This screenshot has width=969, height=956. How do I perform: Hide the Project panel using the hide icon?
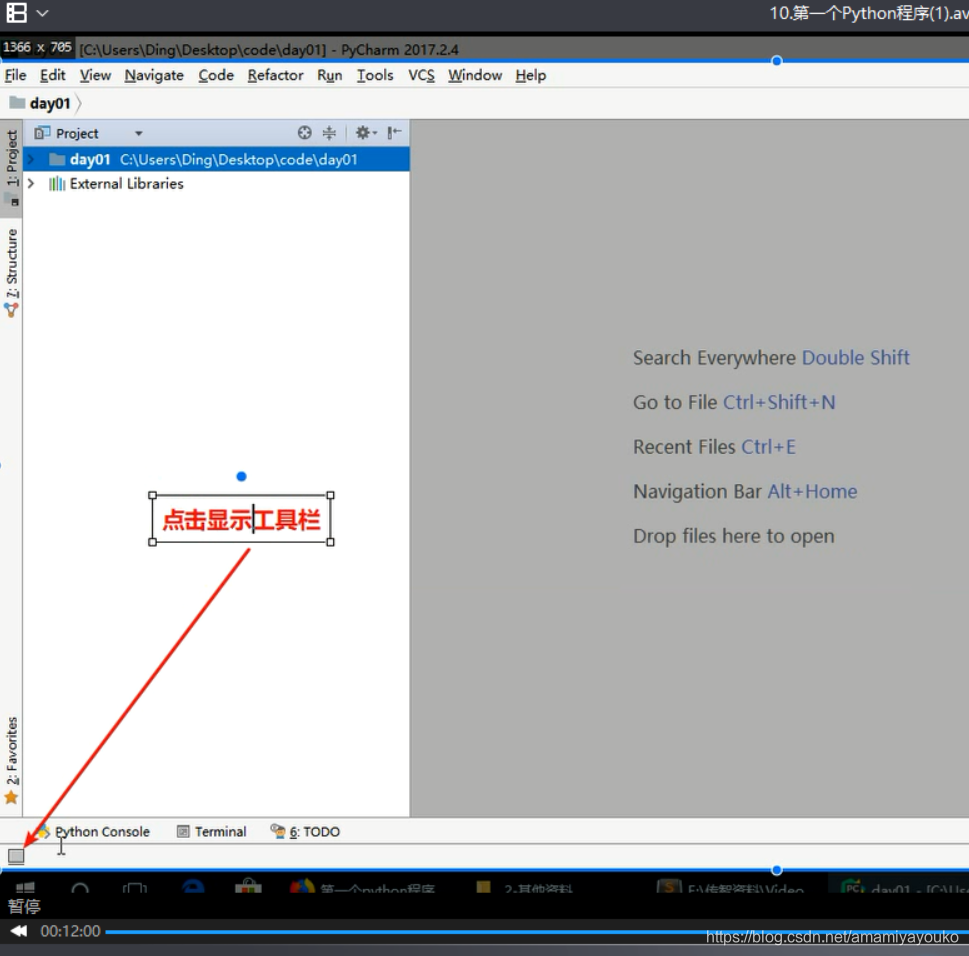click(394, 133)
